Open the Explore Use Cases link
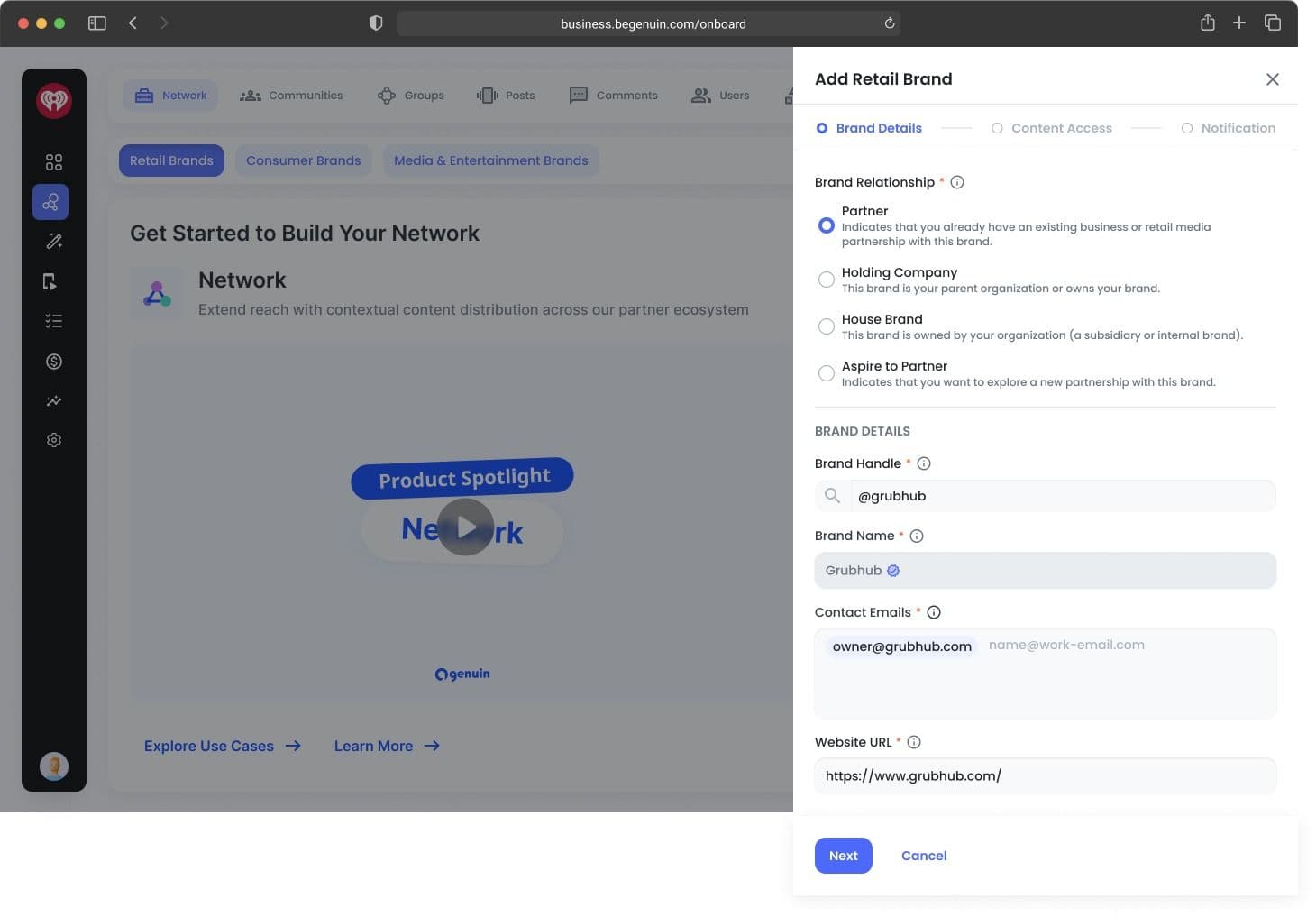Image resolution: width=1316 pixels, height=917 pixels. tap(223, 746)
